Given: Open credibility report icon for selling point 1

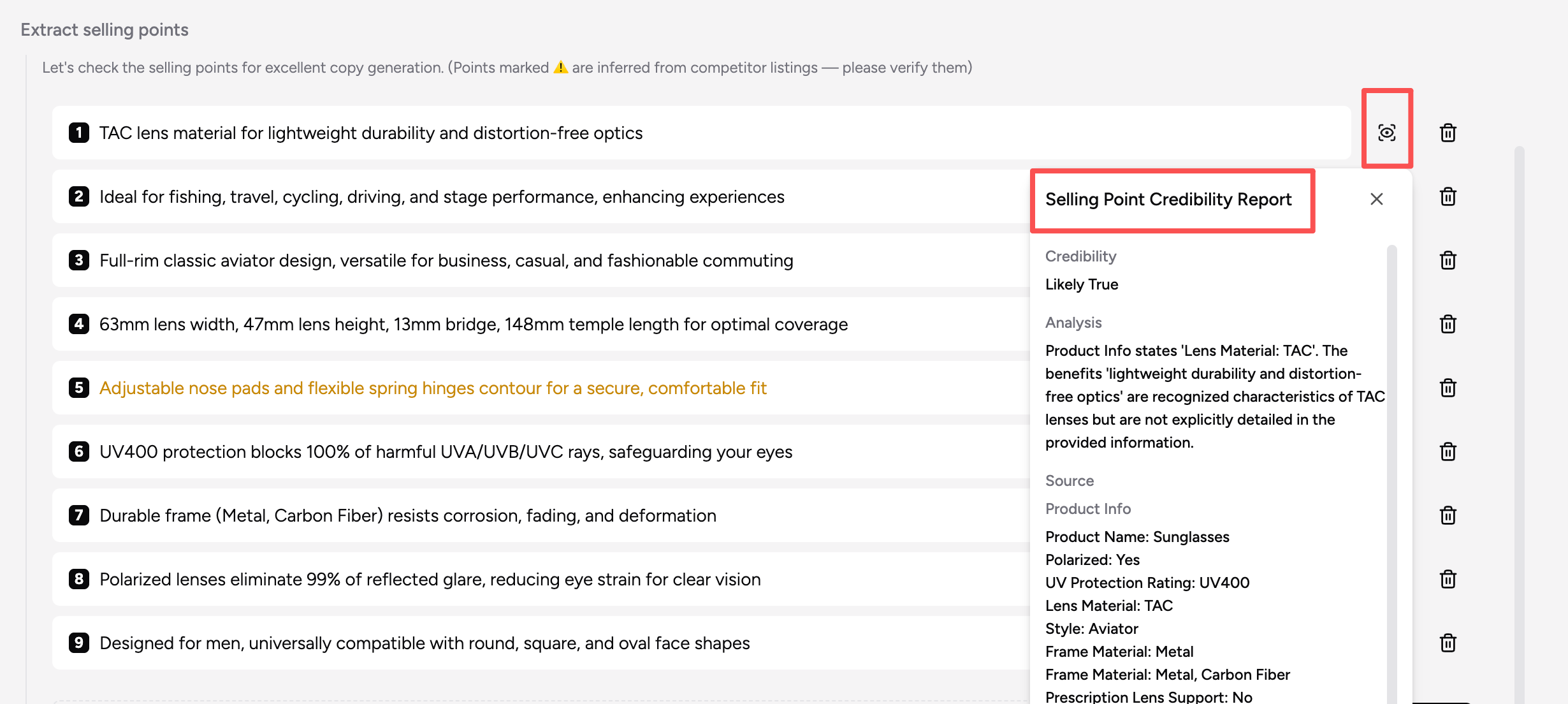Looking at the screenshot, I should click(1387, 133).
